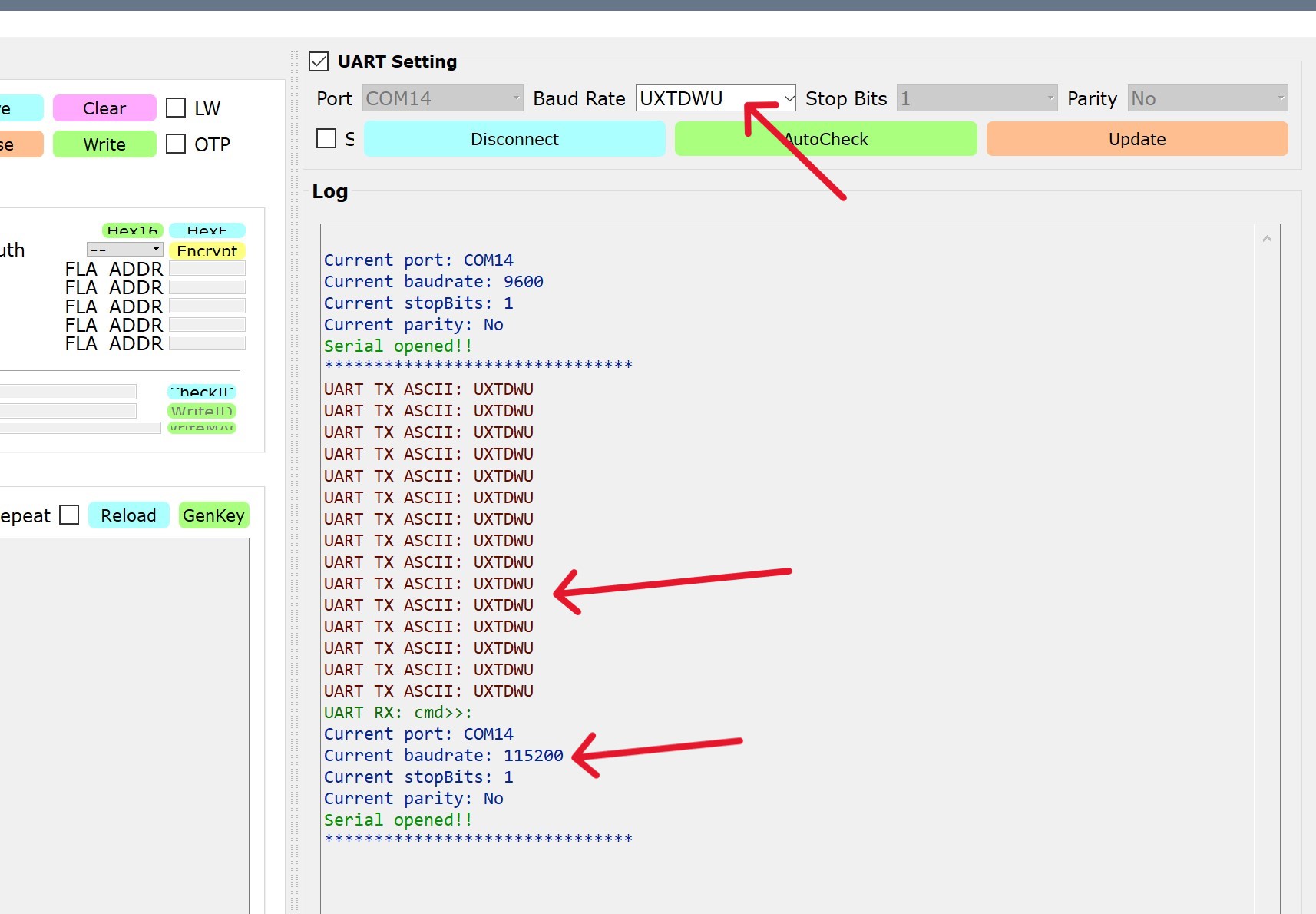Click the 'Current baudrate: 9600' log line
This screenshot has width=1316, height=914.
tap(434, 282)
